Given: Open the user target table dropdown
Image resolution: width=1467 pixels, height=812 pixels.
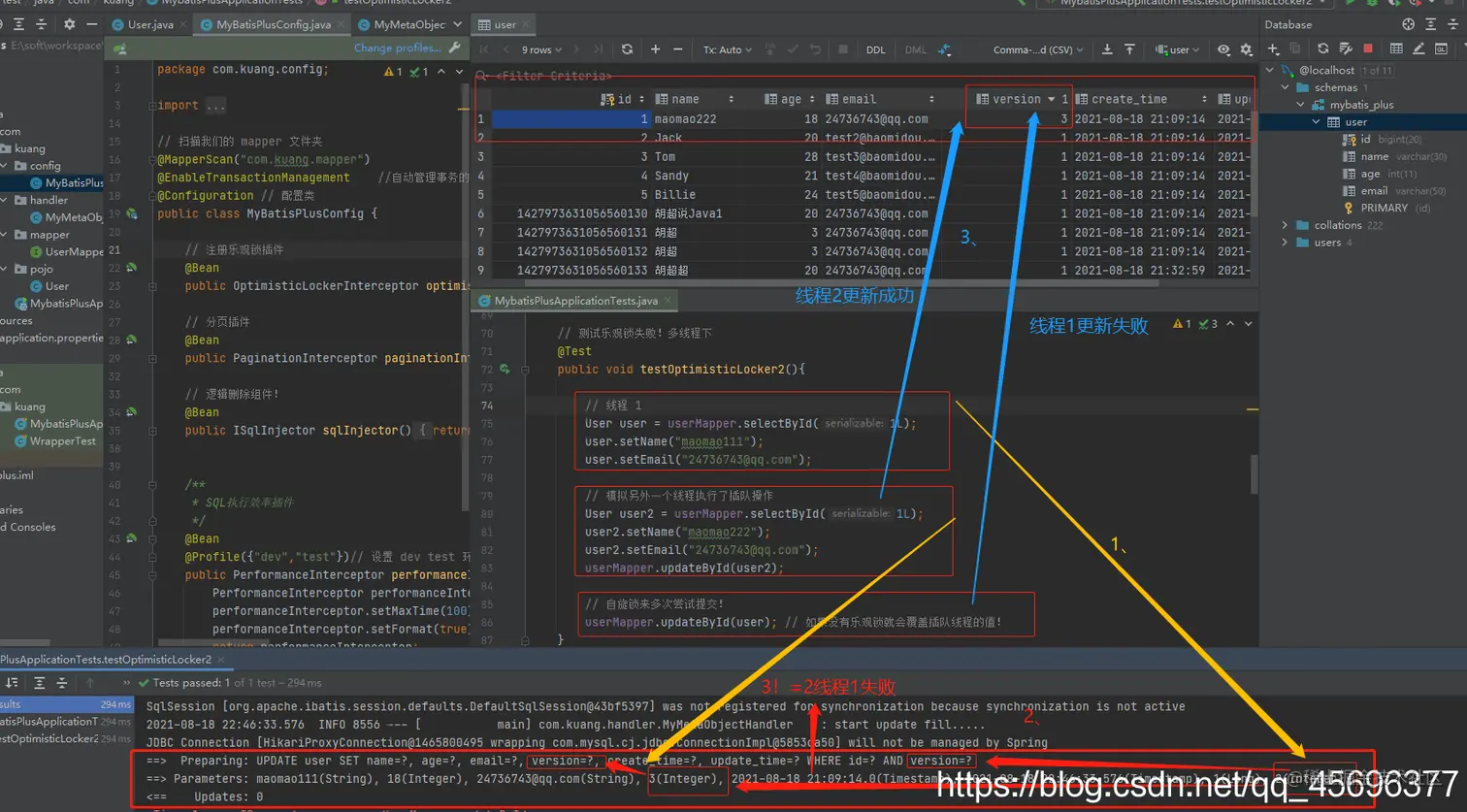Looking at the screenshot, I should 1177,49.
